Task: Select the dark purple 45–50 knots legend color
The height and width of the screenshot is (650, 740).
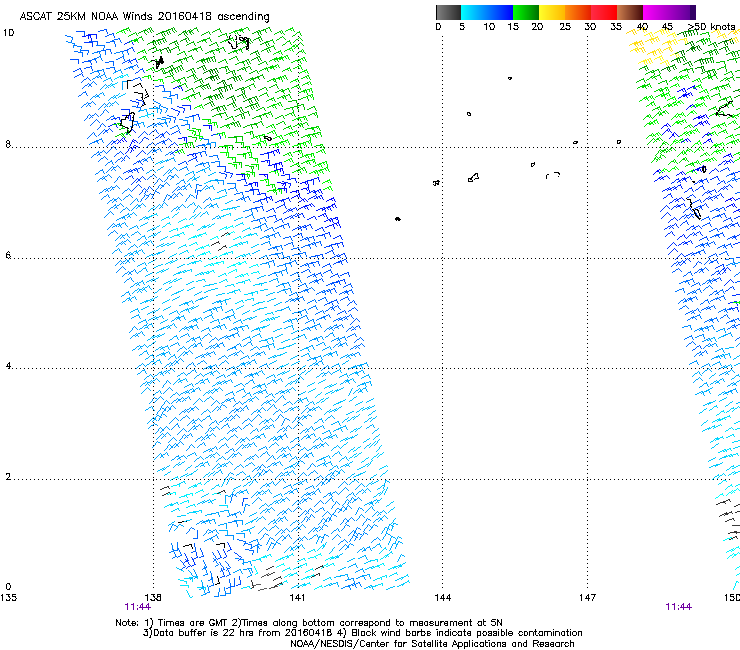Action: point(682,12)
